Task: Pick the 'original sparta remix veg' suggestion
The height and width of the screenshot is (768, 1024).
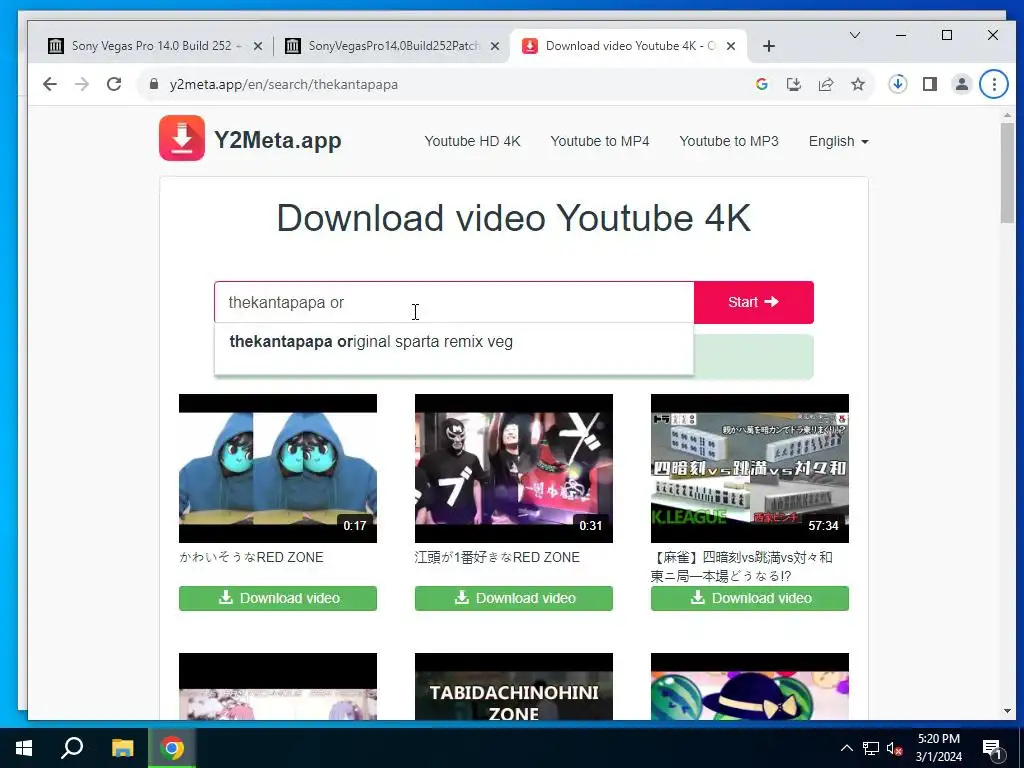Action: tap(453, 342)
